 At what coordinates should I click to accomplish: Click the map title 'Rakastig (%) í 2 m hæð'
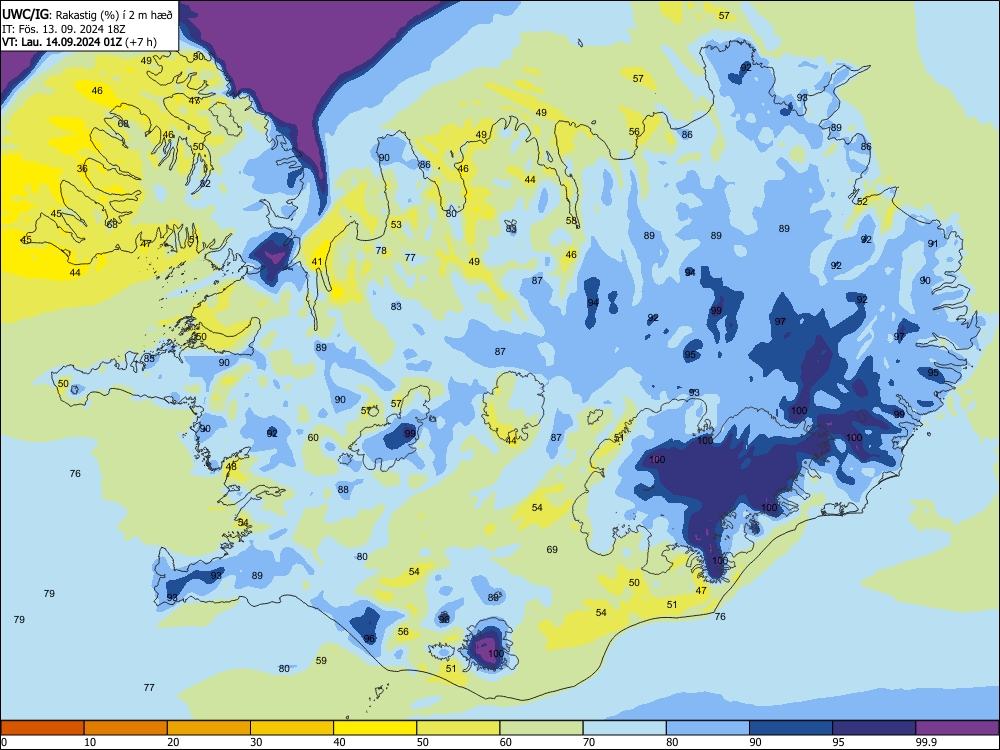(114, 14)
